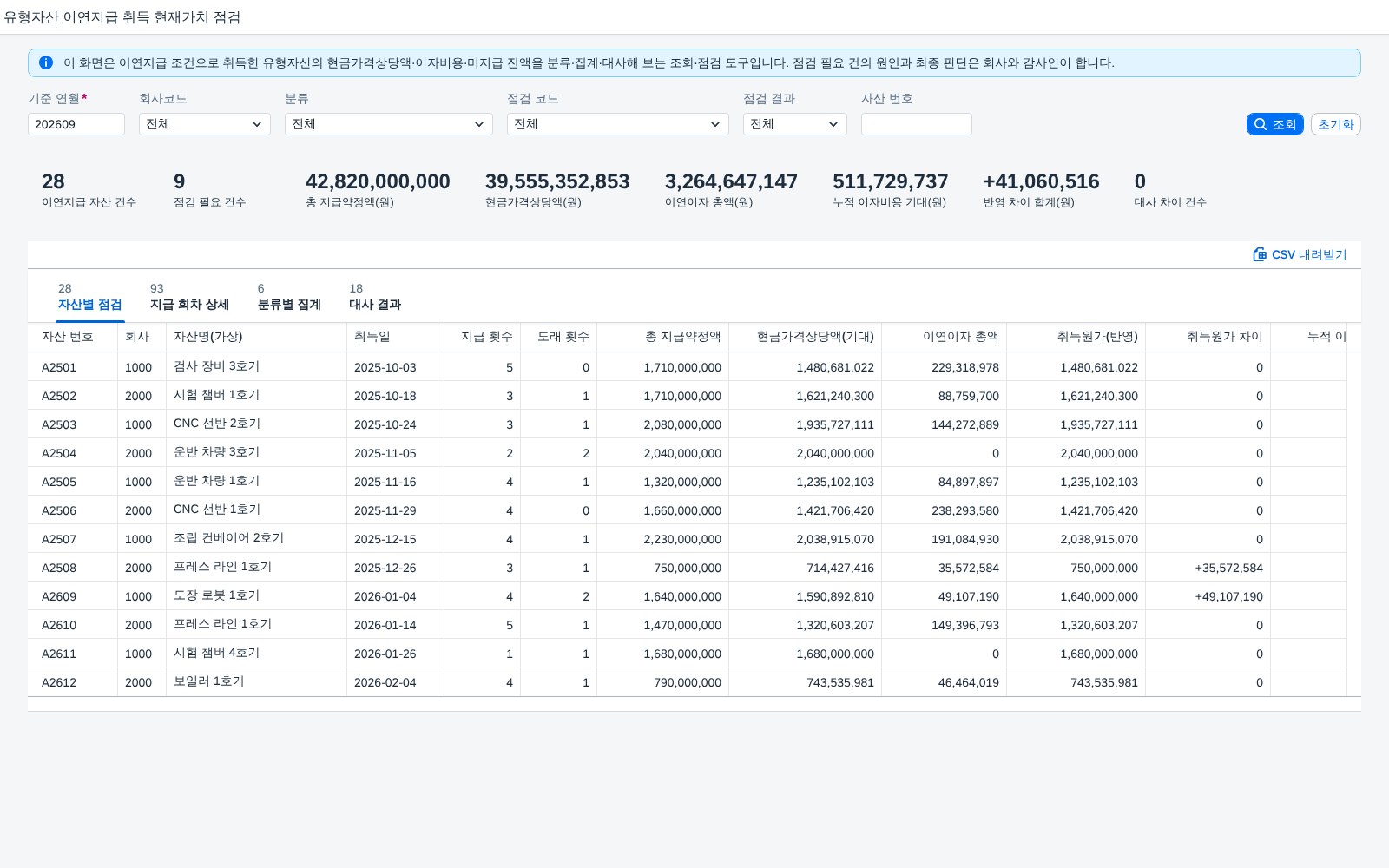Image resolution: width=1389 pixels, height=868 pixels.
Task: Click the blue info icon in the banner
Action: point(46,62)
